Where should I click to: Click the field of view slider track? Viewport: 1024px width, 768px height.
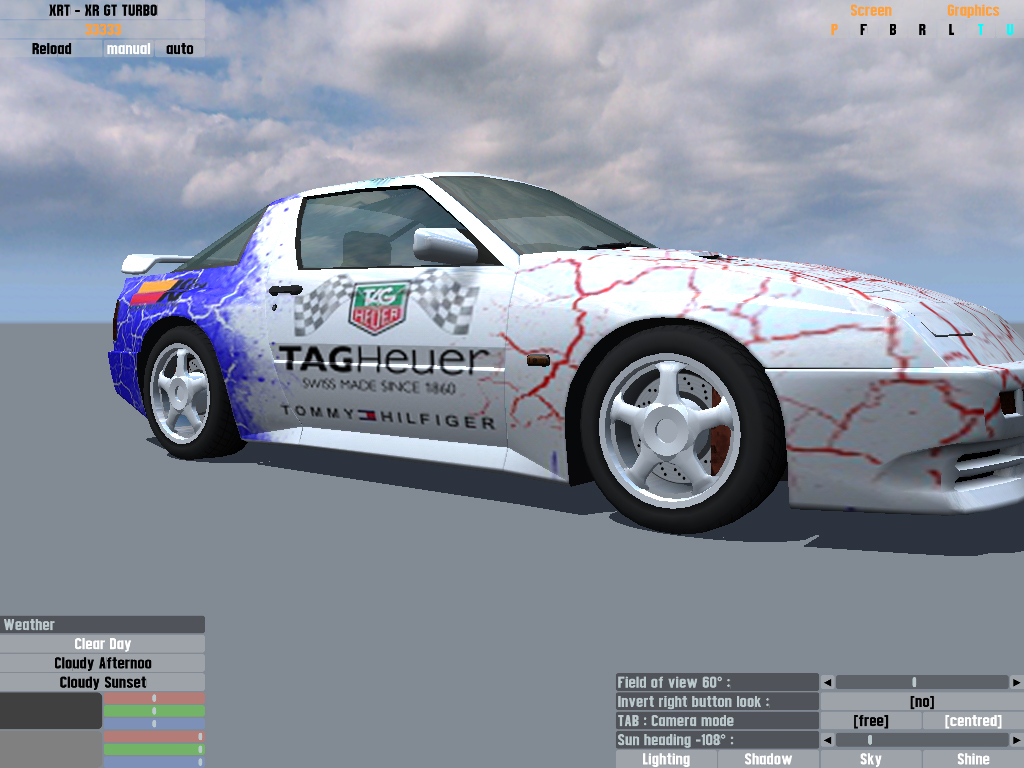[x=921, y=682]
